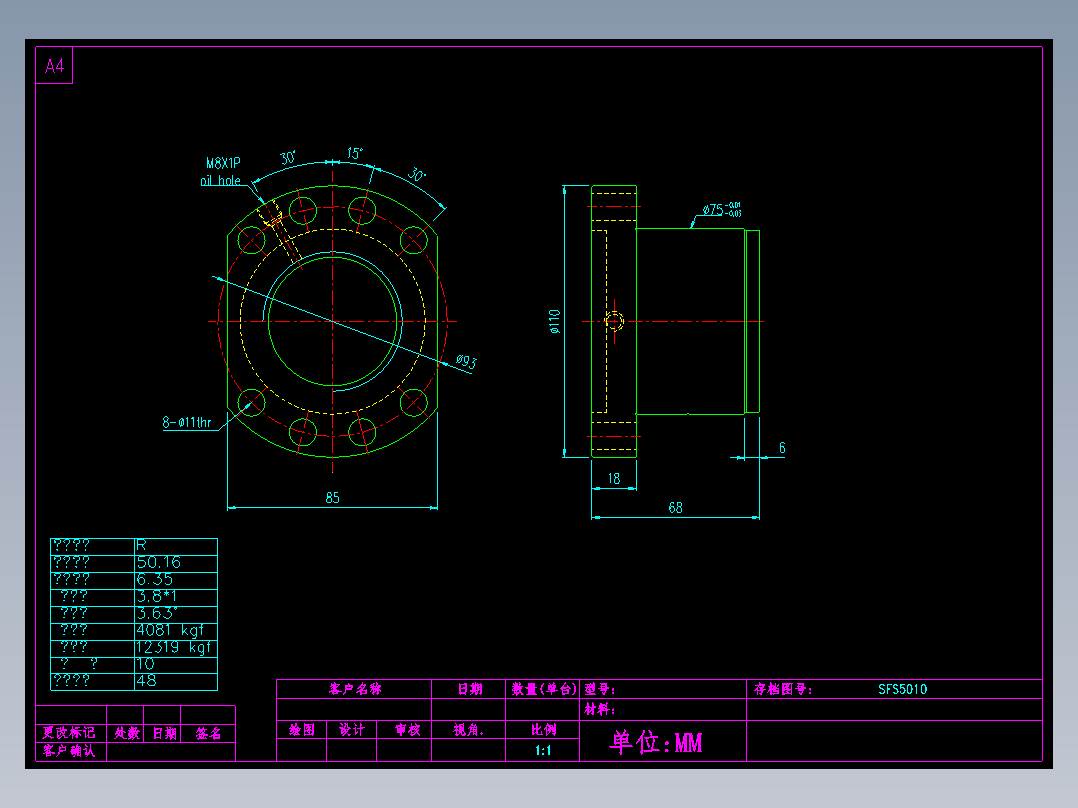Pick the ø93 diameter dimension text
The width and height of the screenshot is (1078, 808).
[x=466, y=361]
